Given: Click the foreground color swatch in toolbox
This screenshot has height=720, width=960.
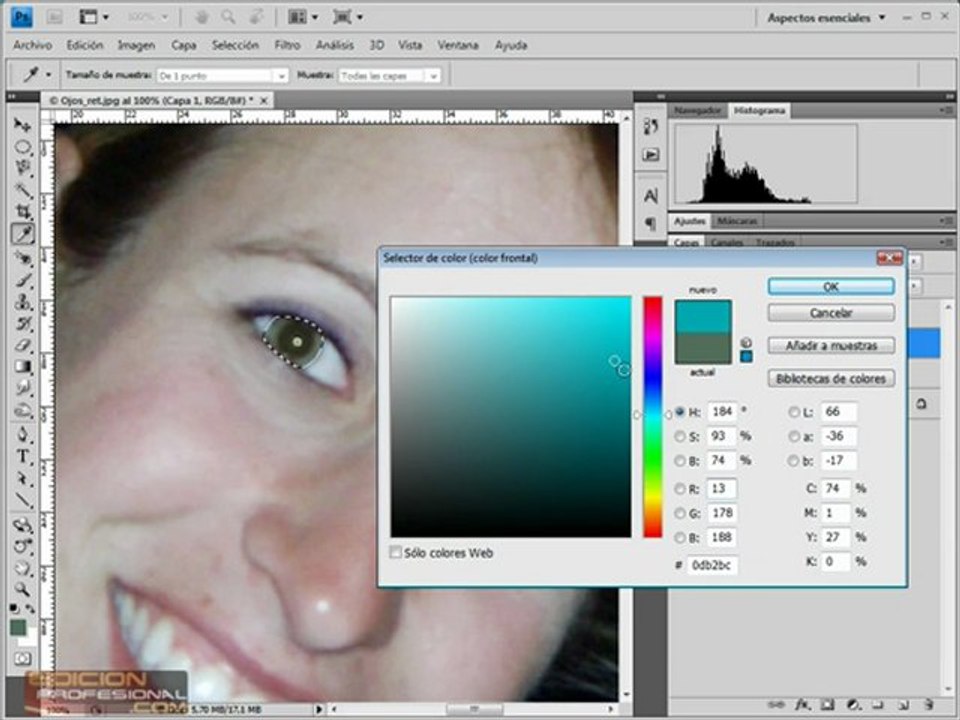Looking at the screenshot, I should 18,628.
